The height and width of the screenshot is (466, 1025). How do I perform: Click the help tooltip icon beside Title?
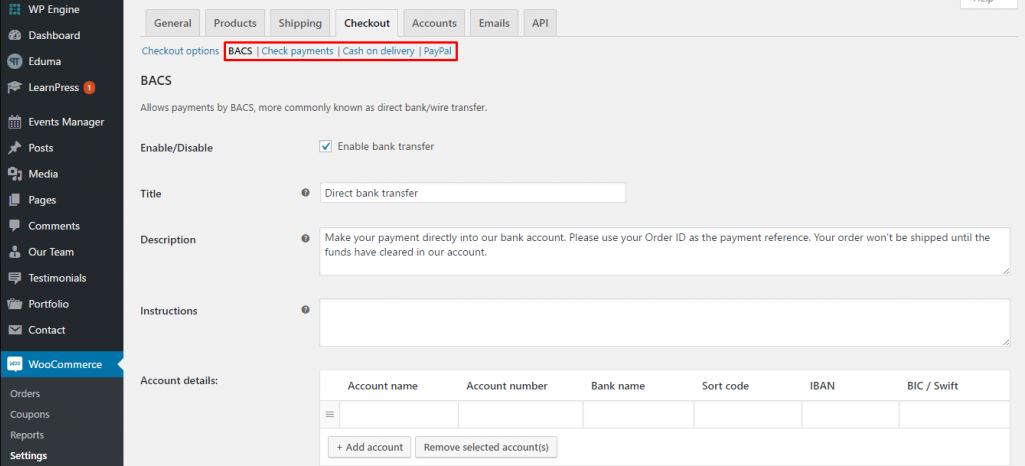coord(305,193)
